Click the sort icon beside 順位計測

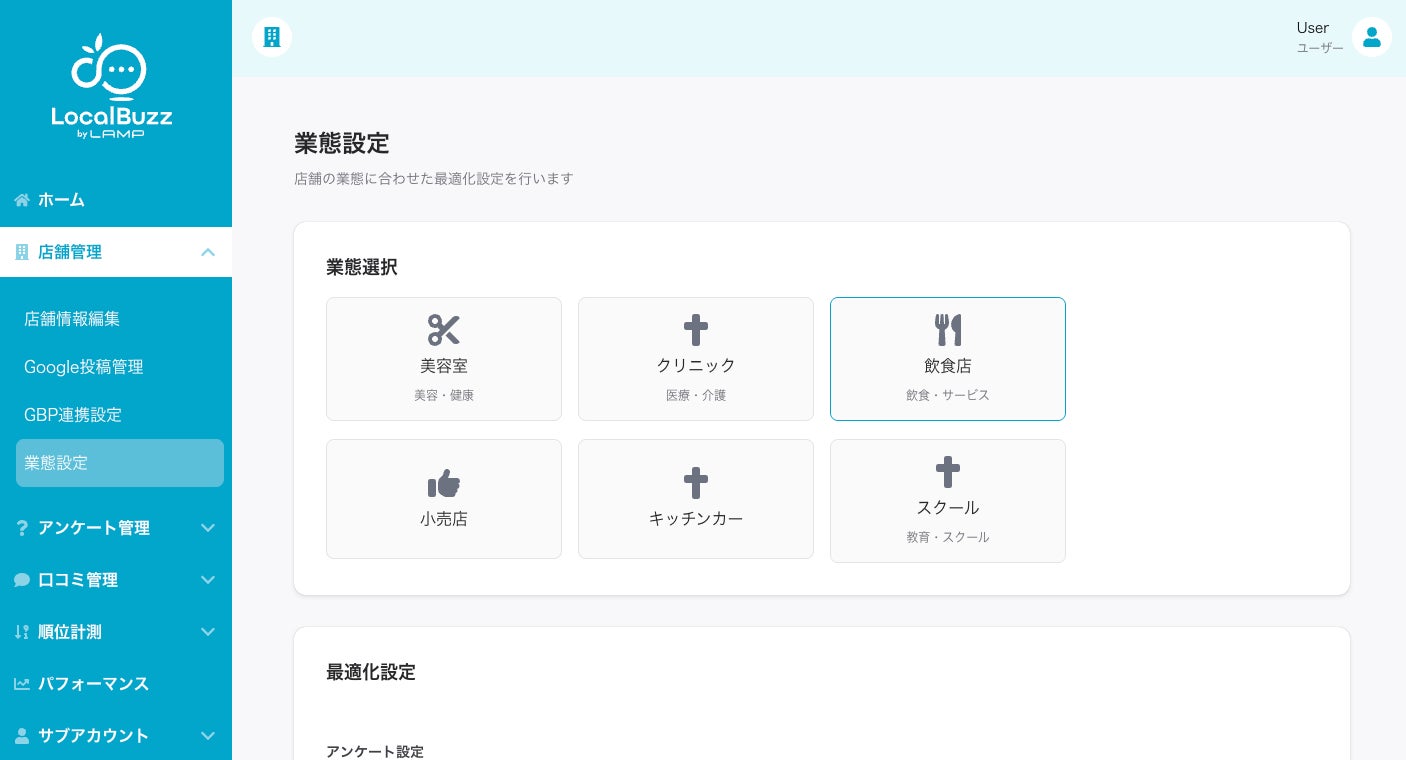pyautogui.click(x=22, y=632)
